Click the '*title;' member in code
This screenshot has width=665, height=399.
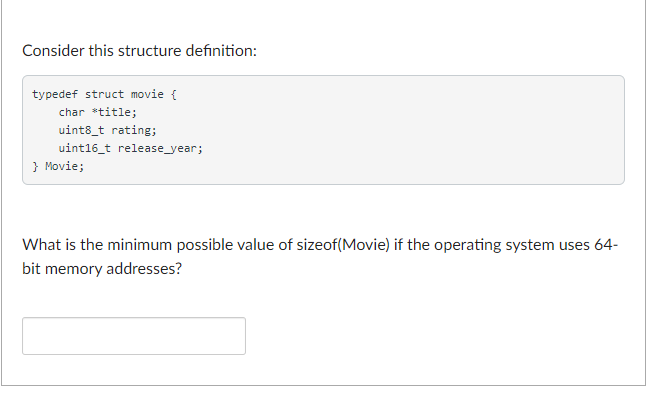114,112
